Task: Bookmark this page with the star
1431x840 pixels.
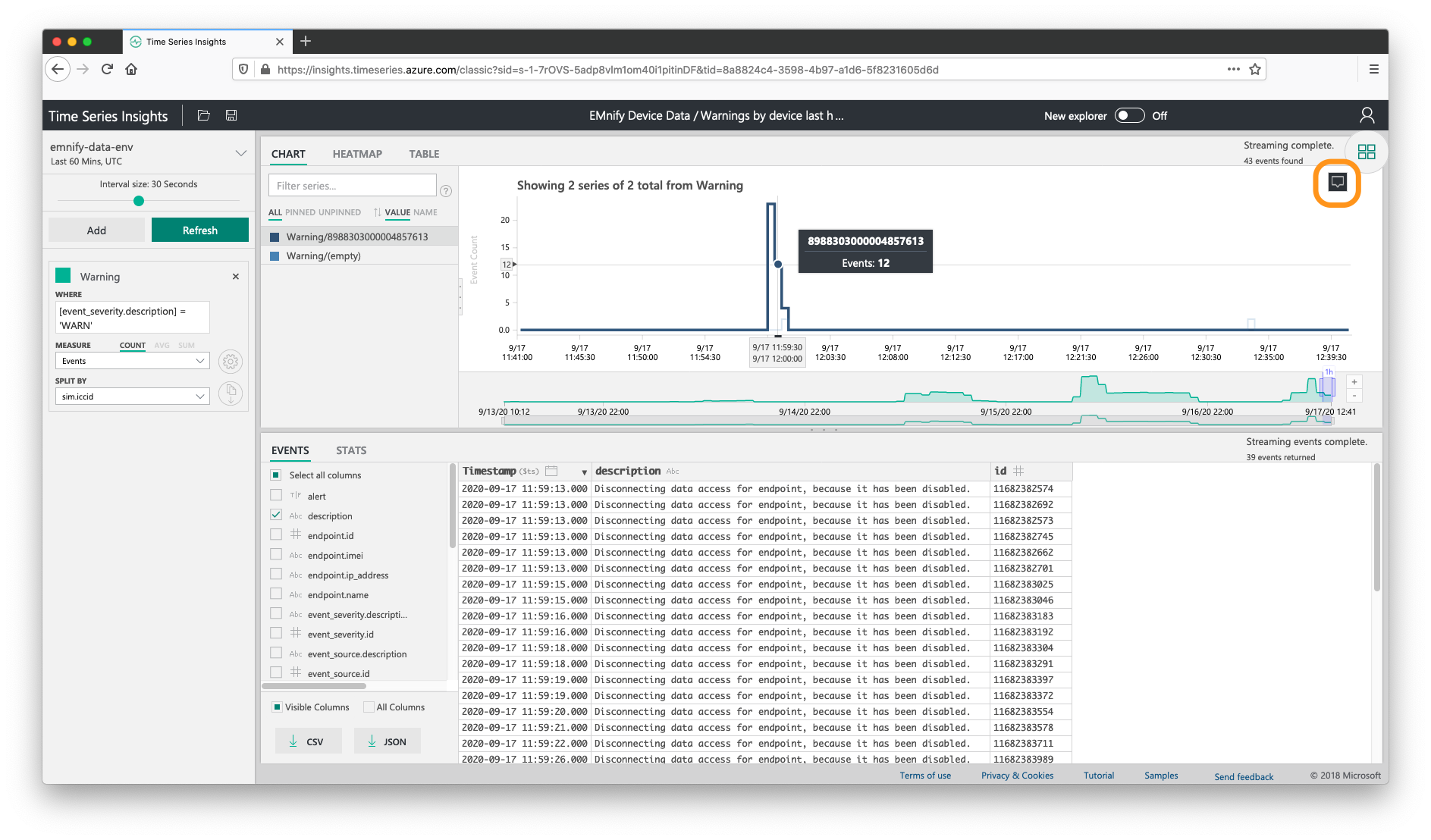Action: (x=1255, y=69)
